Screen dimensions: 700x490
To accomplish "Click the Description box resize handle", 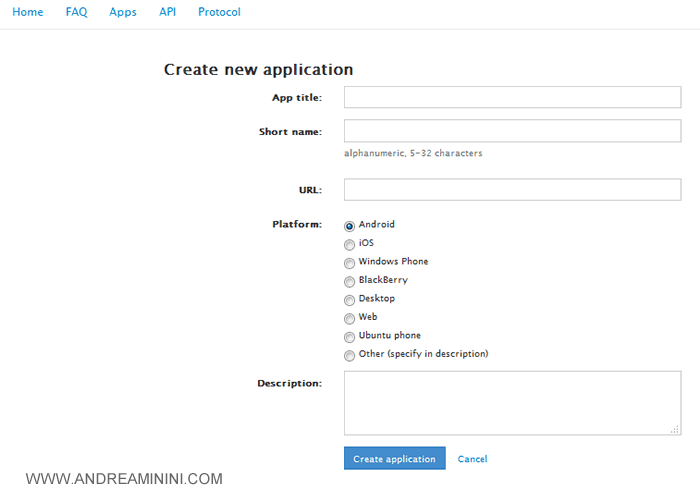I will coord(675,429).
